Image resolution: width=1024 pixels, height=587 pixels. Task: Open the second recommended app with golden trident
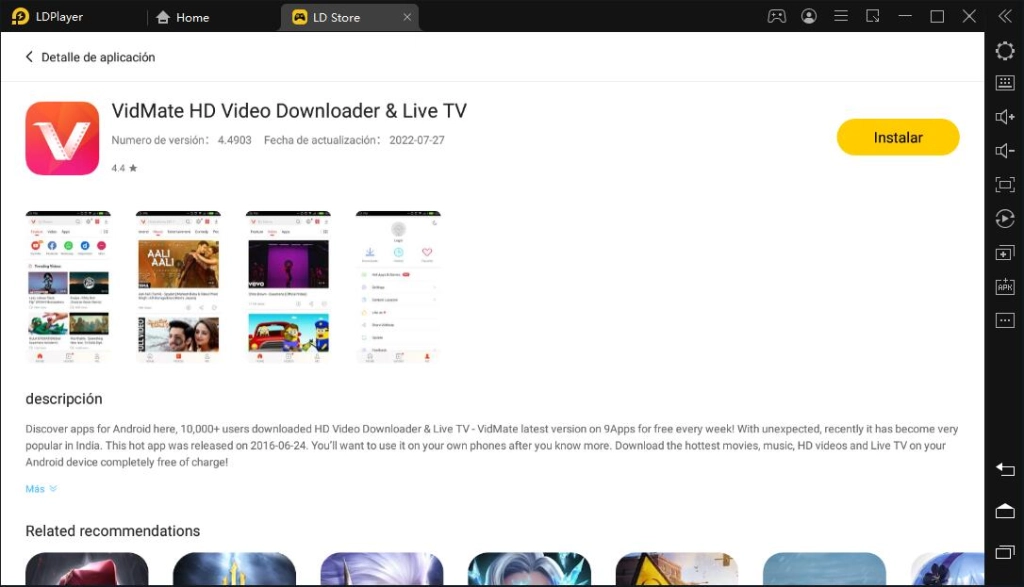point(234,569)
